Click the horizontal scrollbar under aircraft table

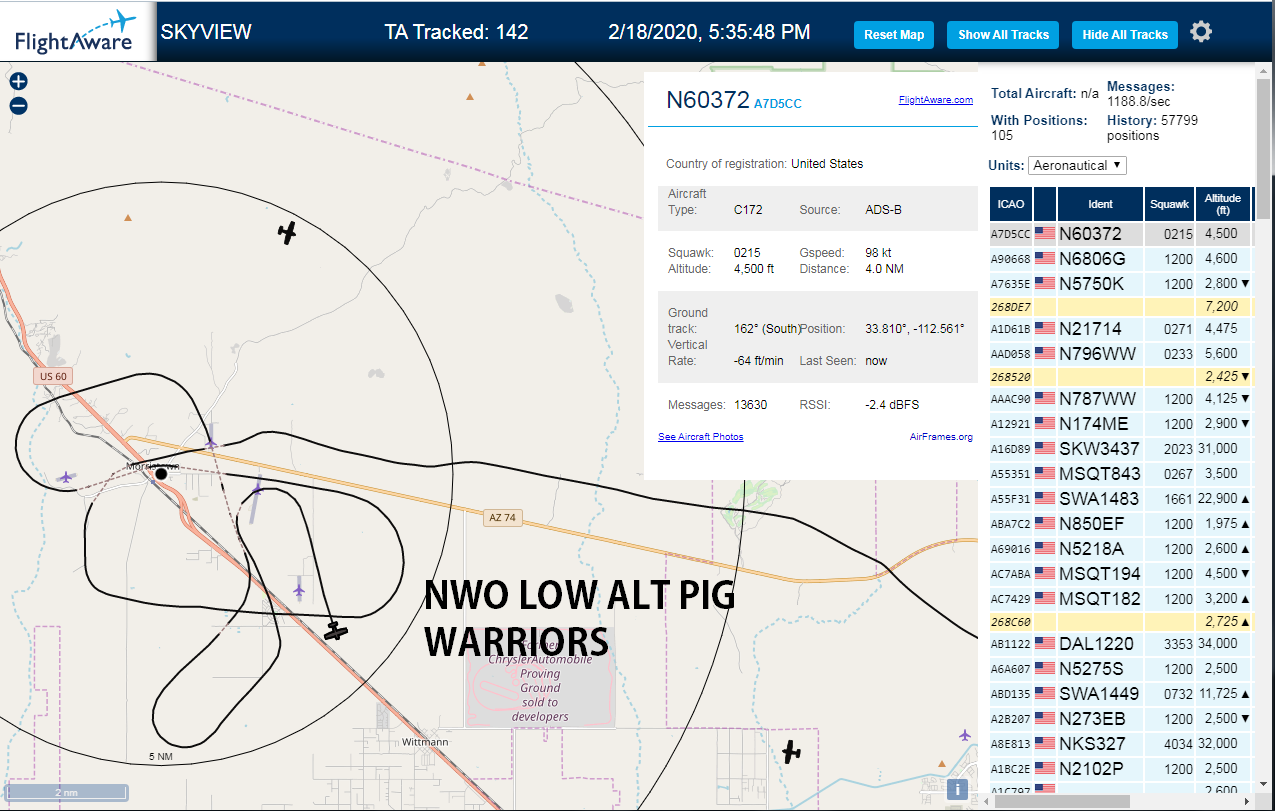pyautogui.click(x=1060, y=801)
